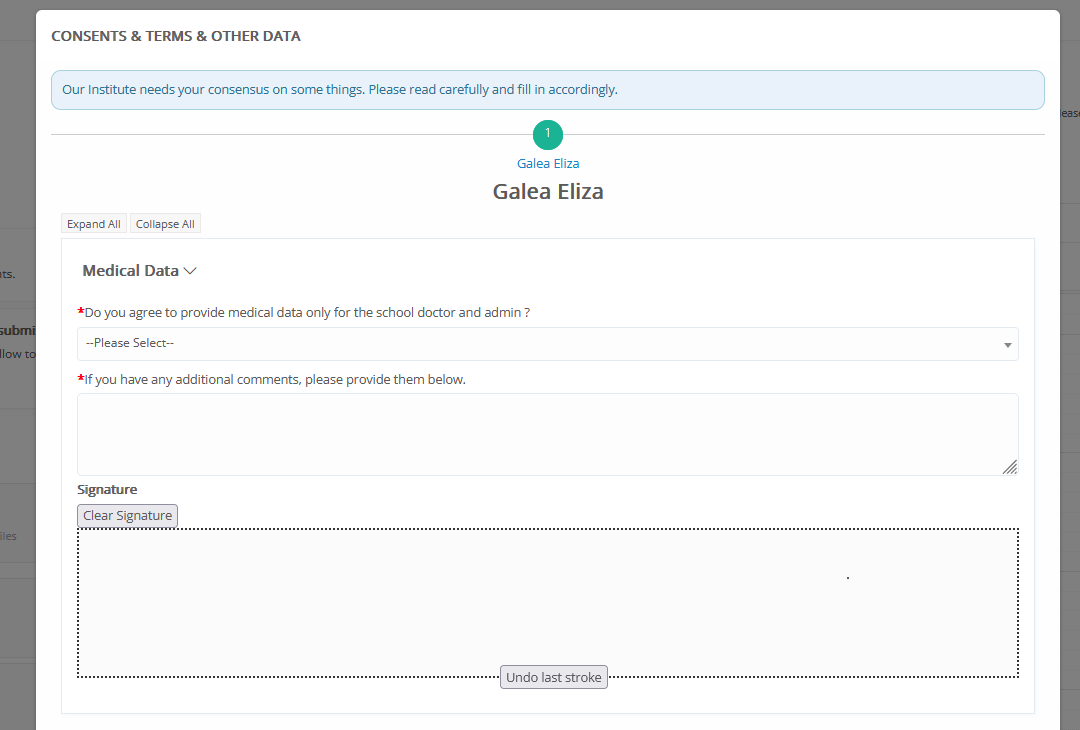Click the dropdown arrow in the consent select
Viewport: 1080px width, 730px height.
tap(1006, 345)
